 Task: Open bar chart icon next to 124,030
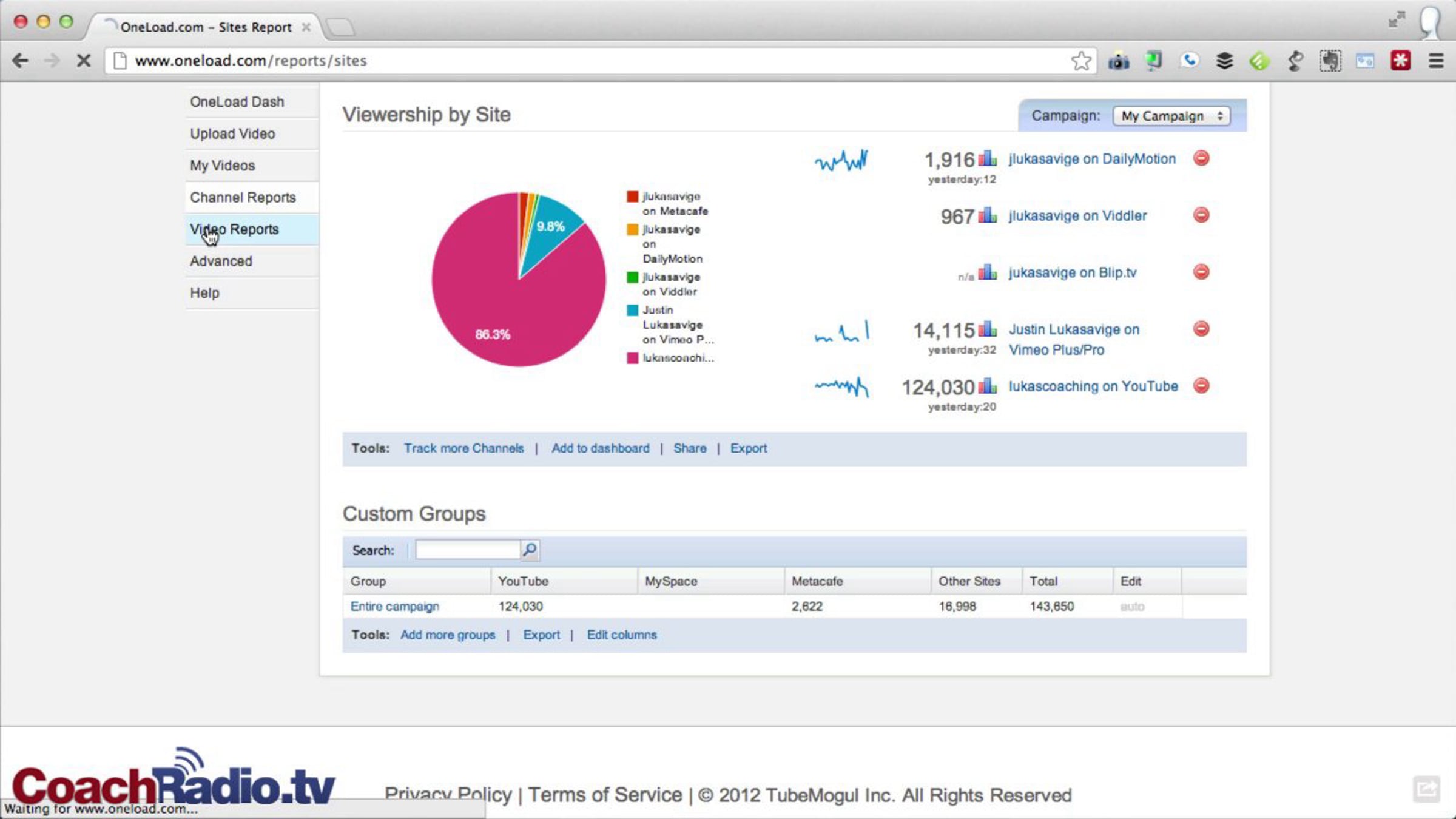(987, 386)
